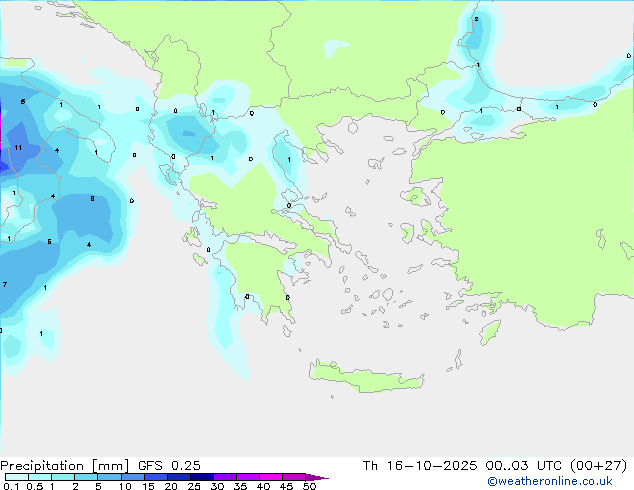
Task: Click the '7' precipitation value on the map
Action: click(x=5, y=285)
